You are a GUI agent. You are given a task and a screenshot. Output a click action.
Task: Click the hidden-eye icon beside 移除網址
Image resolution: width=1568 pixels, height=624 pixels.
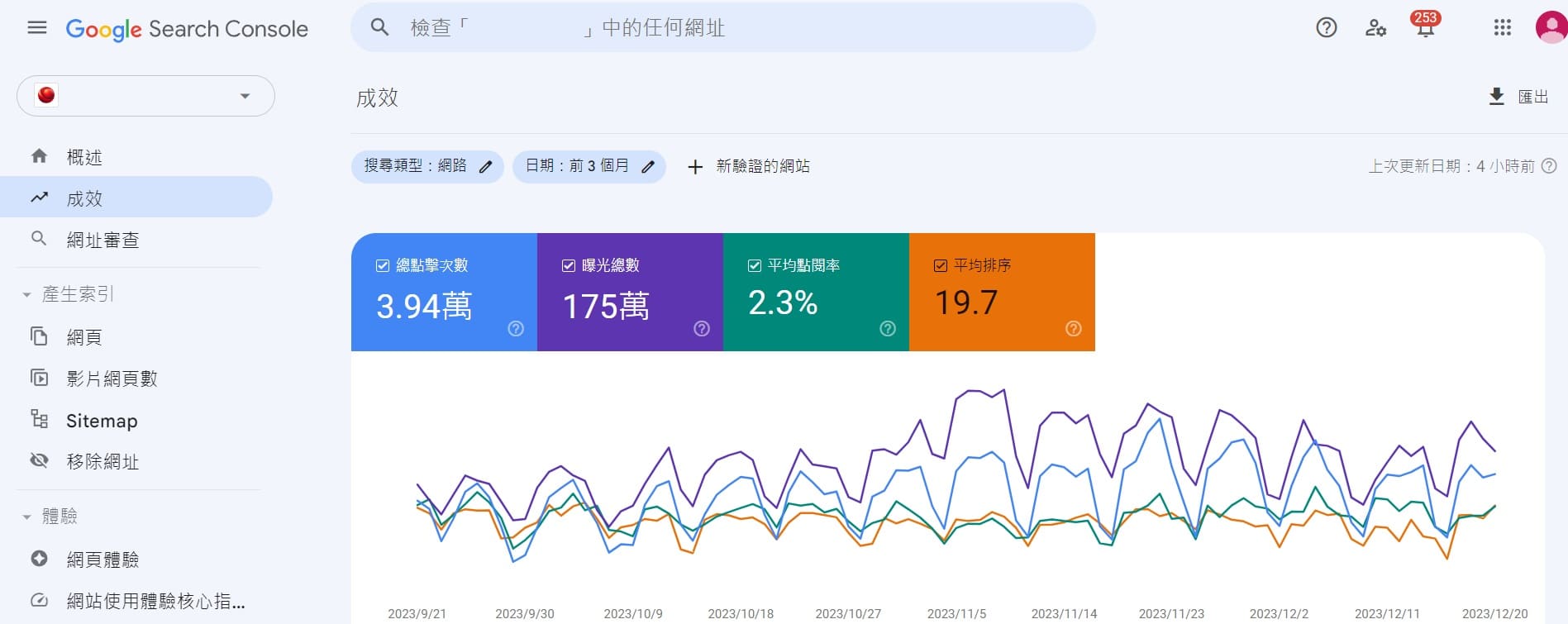point(39,460)
